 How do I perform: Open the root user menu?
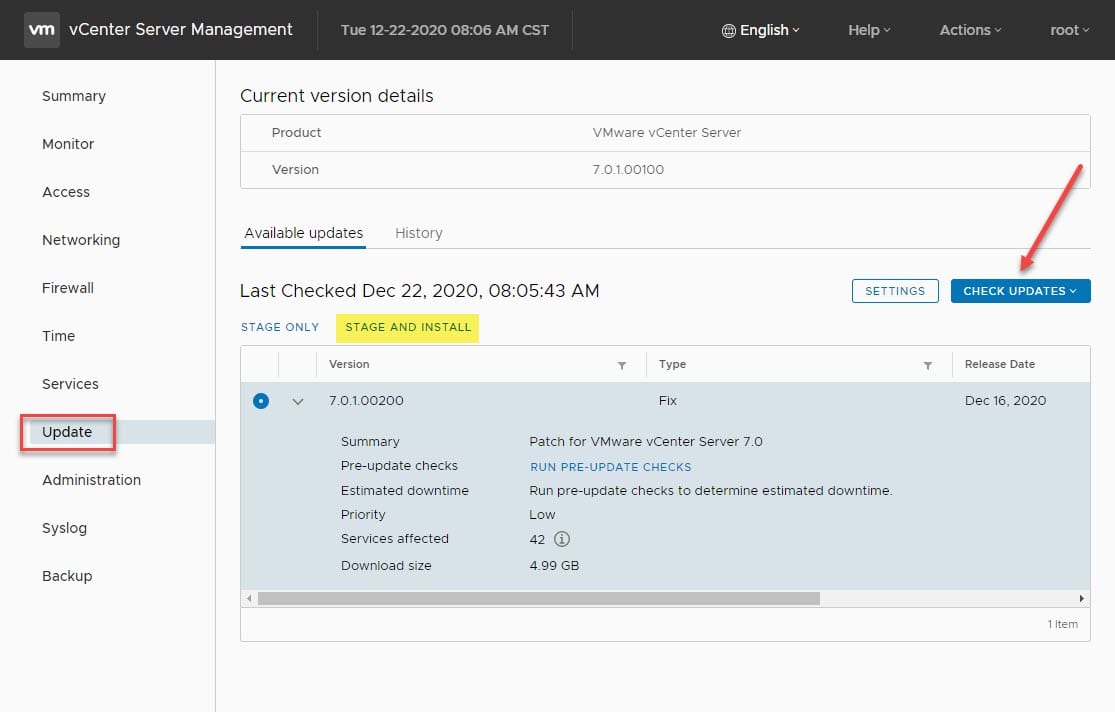coord(1069,30)
